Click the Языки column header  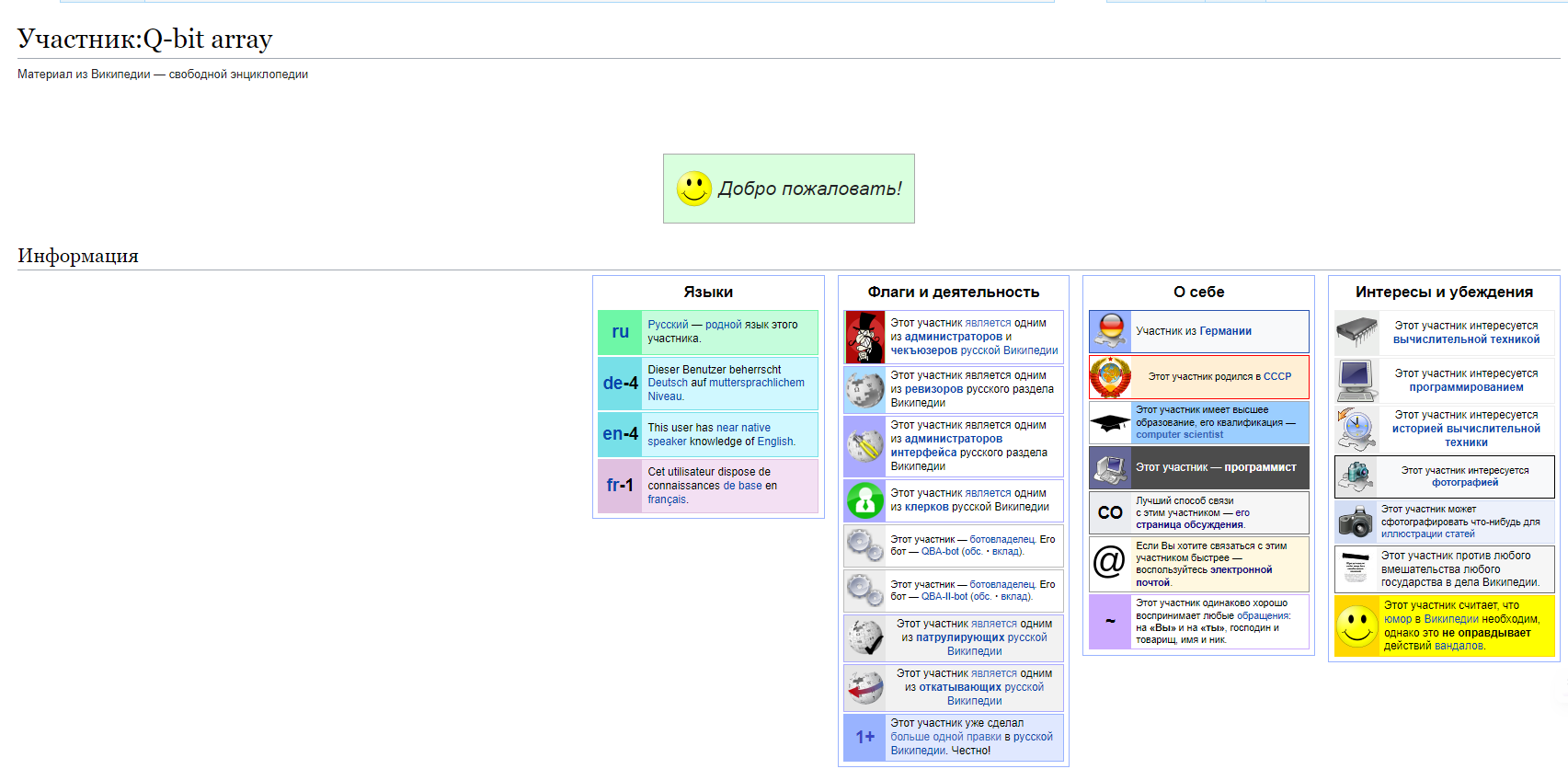[708, 292]
